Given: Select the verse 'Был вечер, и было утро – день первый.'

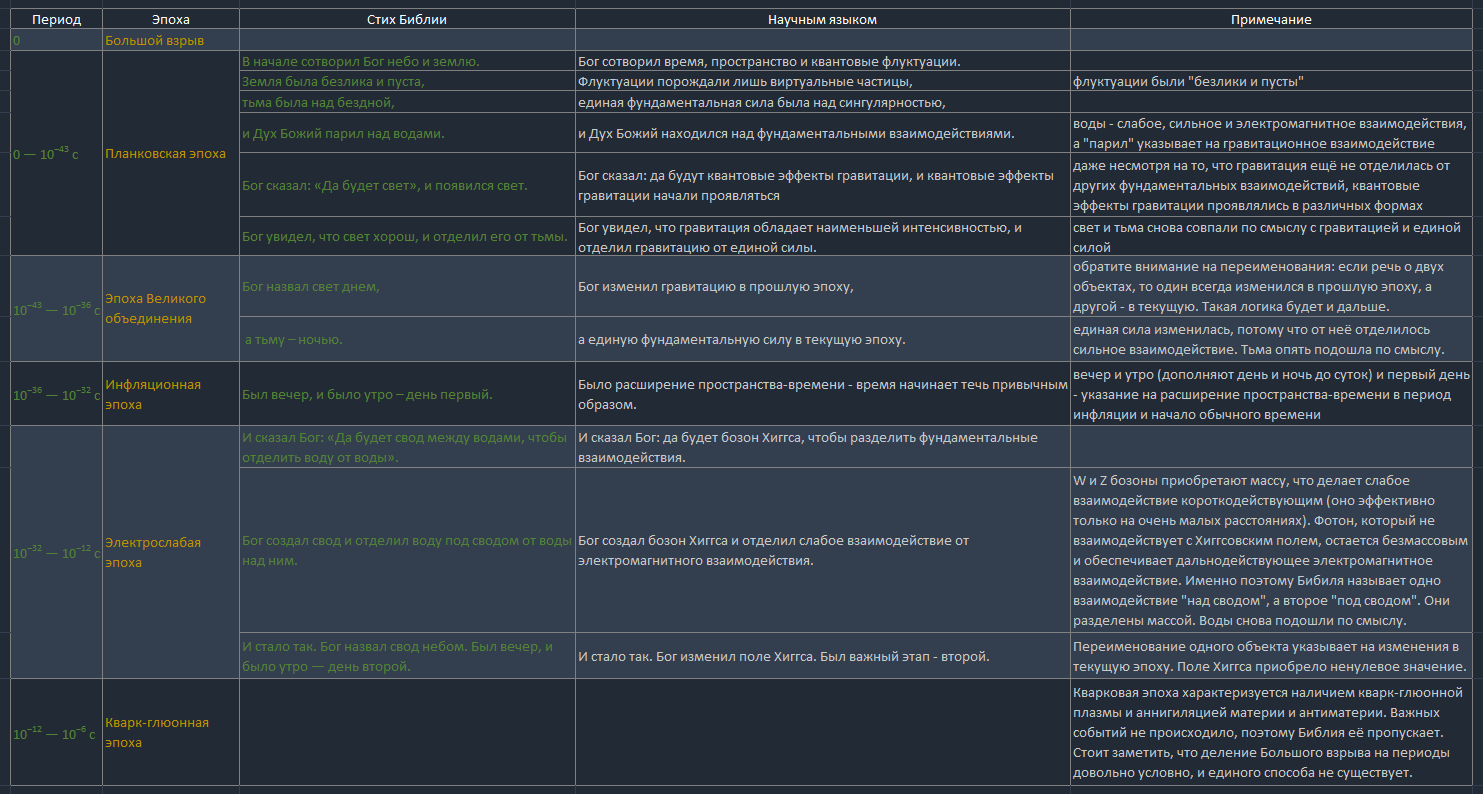Looking at the screenshot, I should pos(407,394).
